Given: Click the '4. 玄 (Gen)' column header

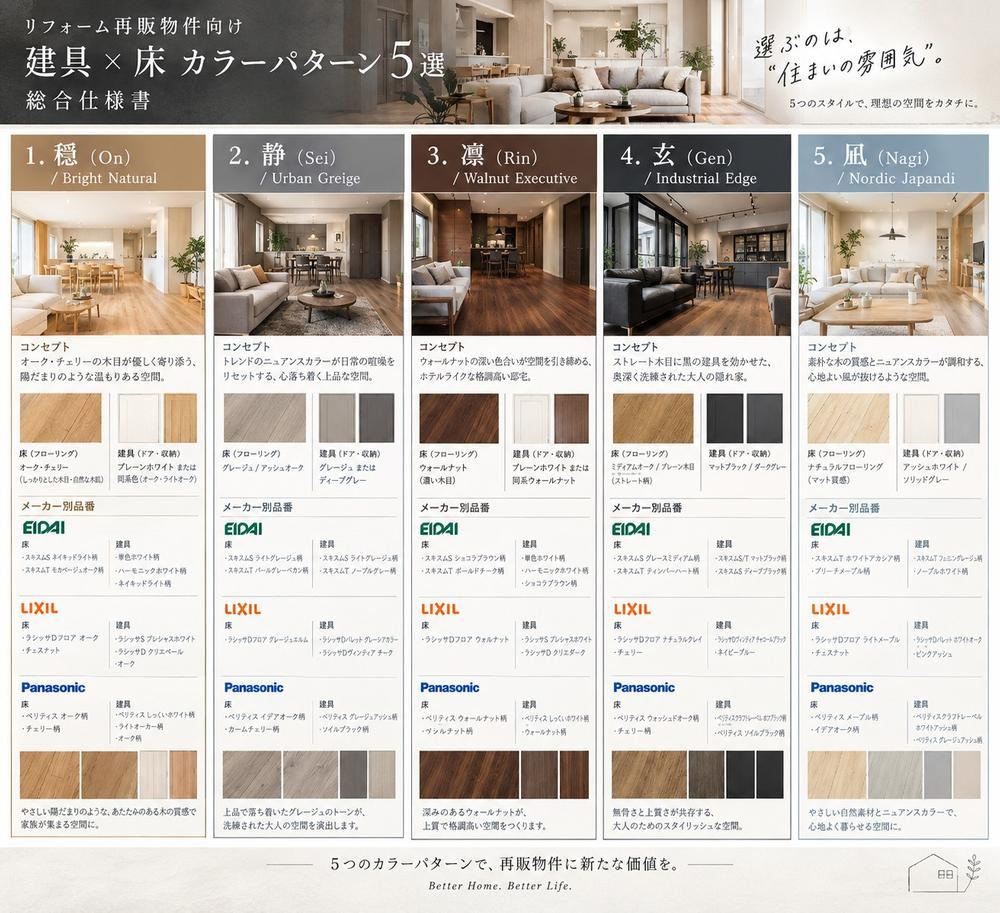Looking at the screenshot, I should tap(697, 163).
